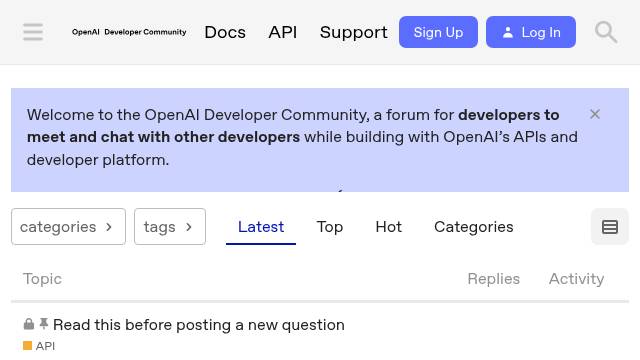This screenshot has width=640, height=360.
Task: Expand the categories dropdown
Action: click(x=69, y=227)
